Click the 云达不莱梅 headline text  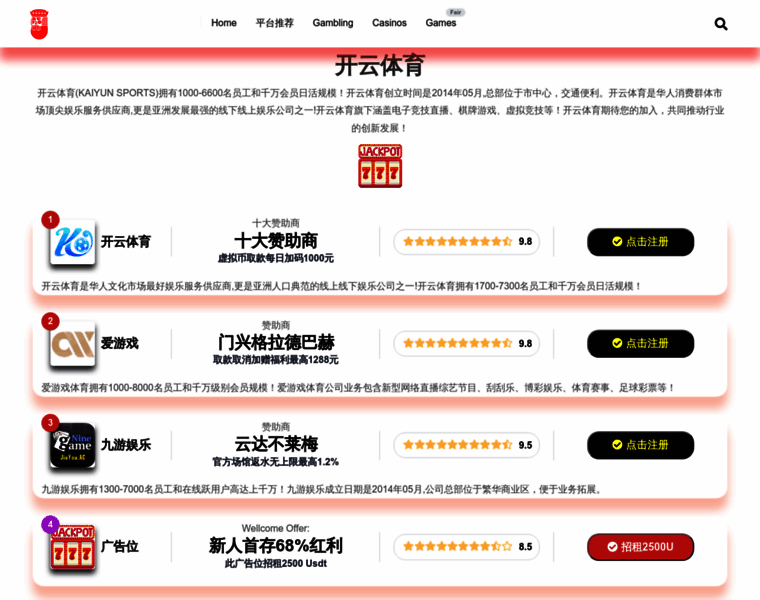(x=276, y=444)
